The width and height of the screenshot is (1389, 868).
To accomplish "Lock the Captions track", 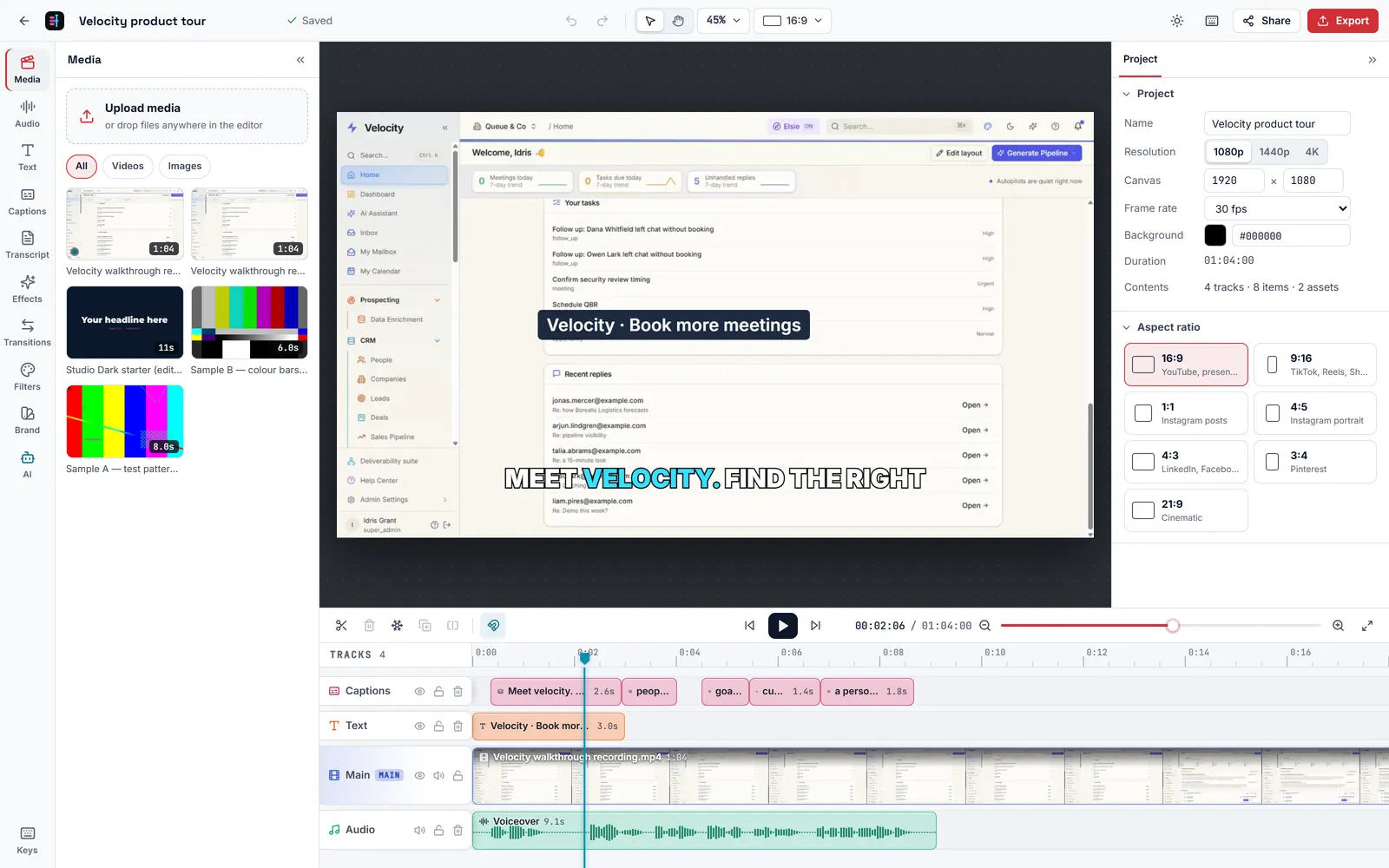I will [439, 692].
